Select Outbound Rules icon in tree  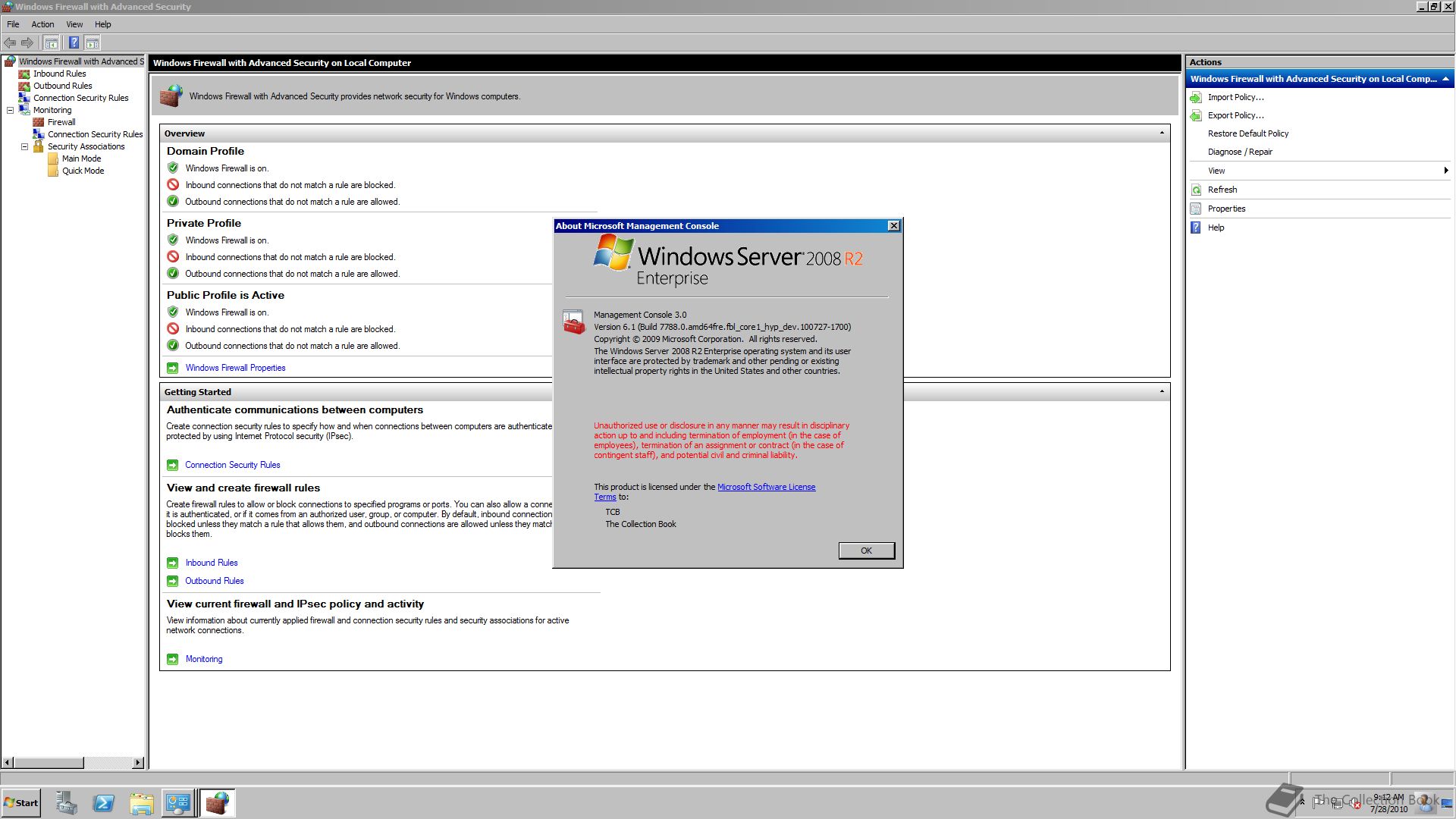(x=24, y=86)
